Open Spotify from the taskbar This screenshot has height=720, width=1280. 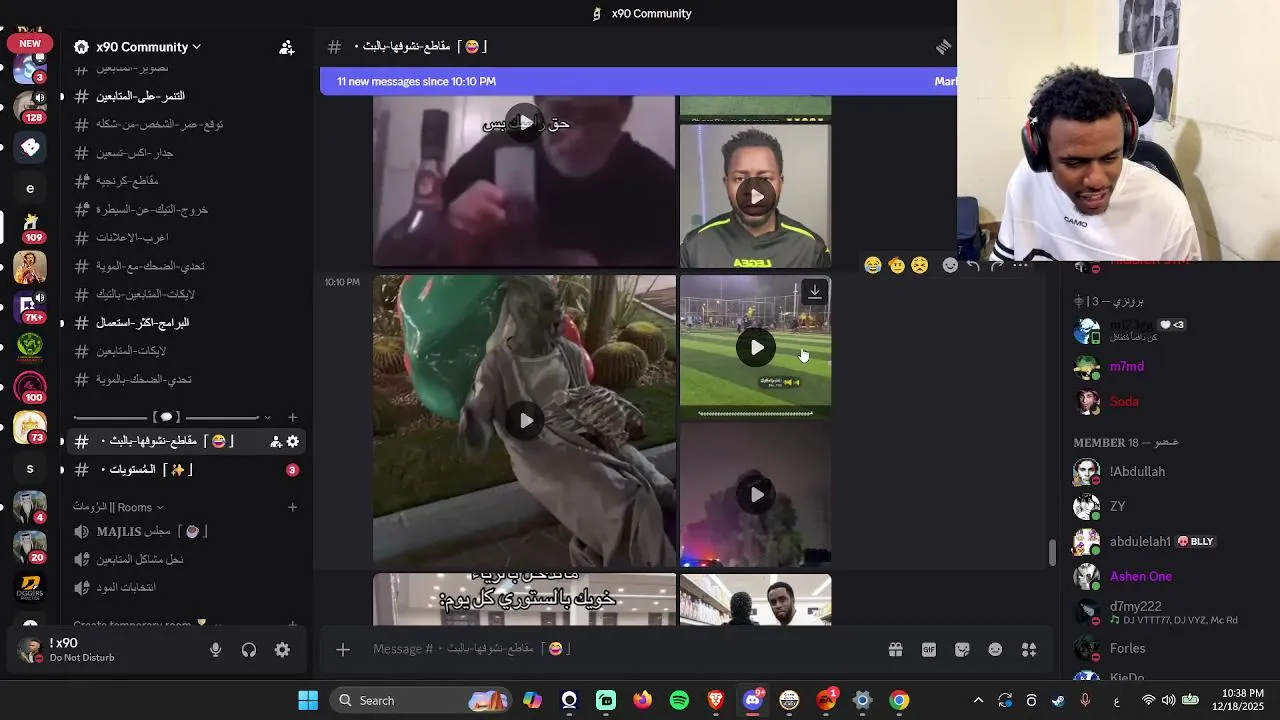[679, 701]
